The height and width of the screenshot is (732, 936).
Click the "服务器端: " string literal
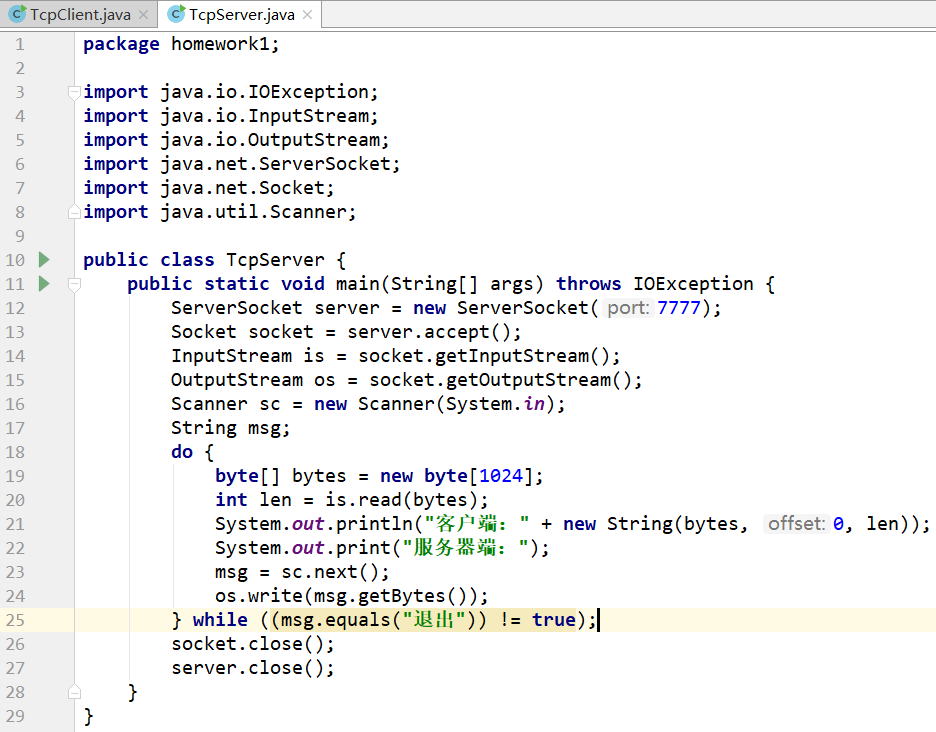click(x=466, y=548)
